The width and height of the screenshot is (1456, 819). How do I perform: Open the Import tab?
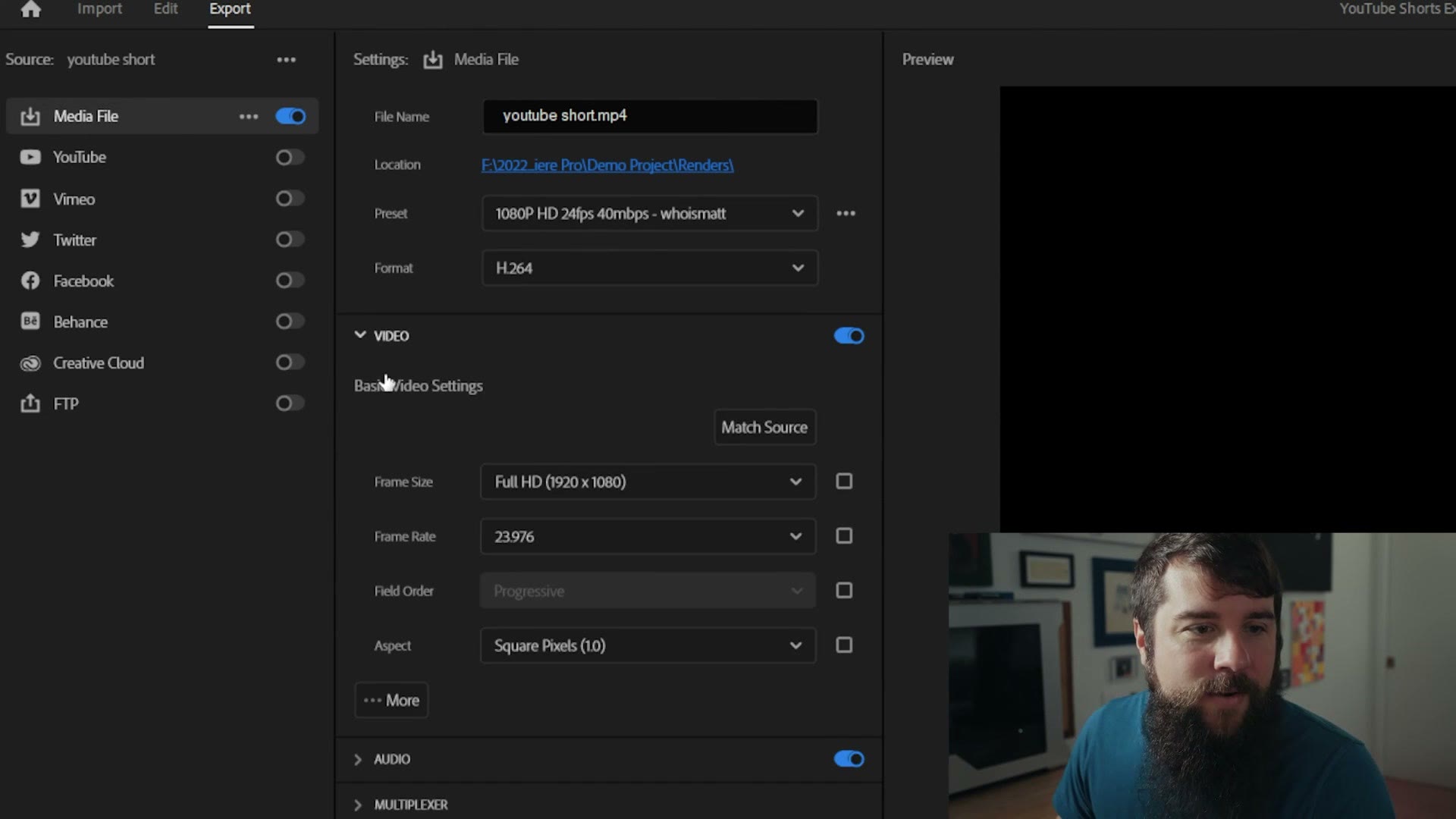[99, 9]
